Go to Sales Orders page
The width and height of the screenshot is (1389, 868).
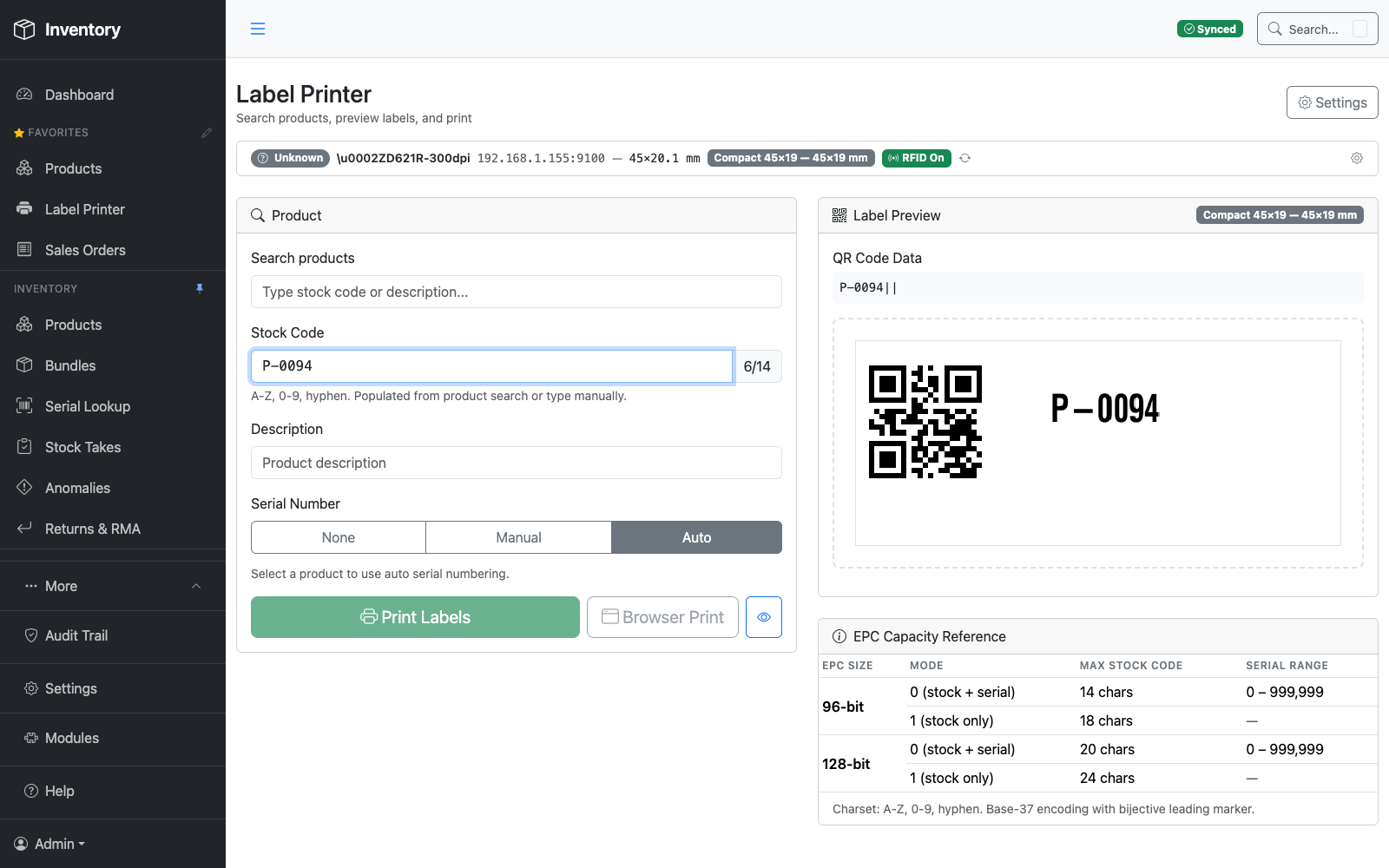coord(113,250)
